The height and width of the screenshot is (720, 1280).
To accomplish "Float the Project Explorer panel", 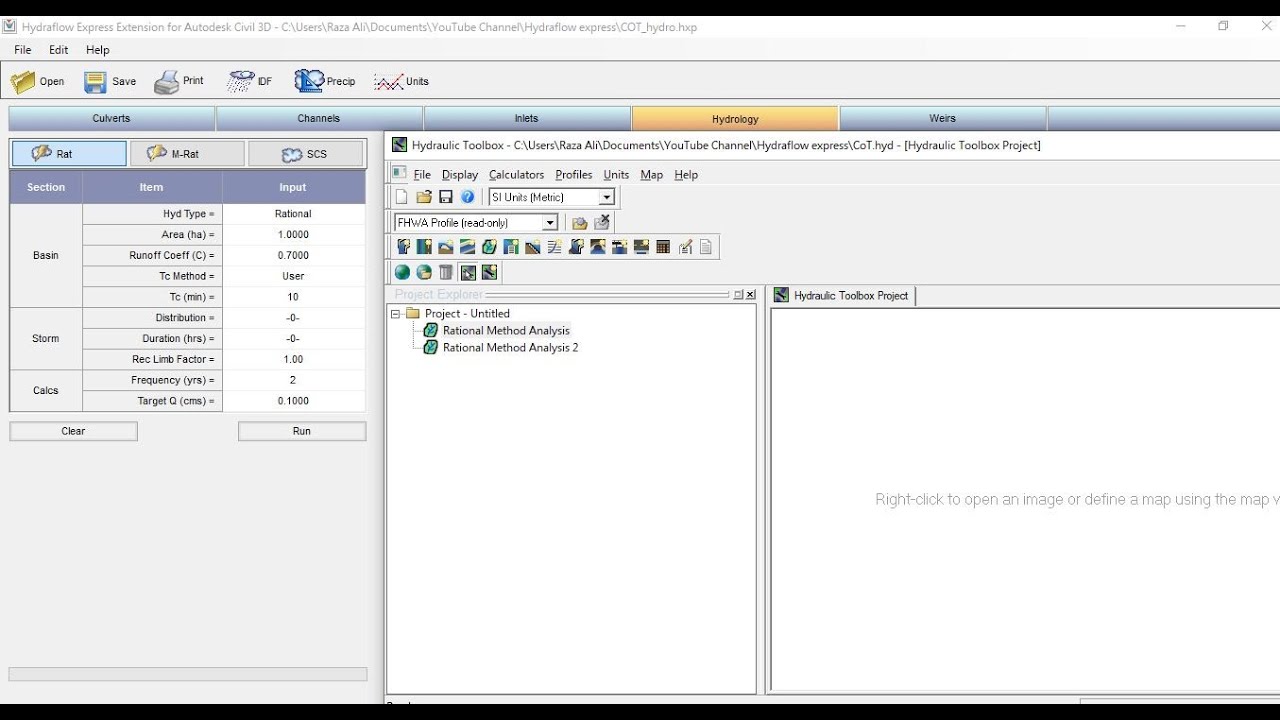I will click(739, 295).
